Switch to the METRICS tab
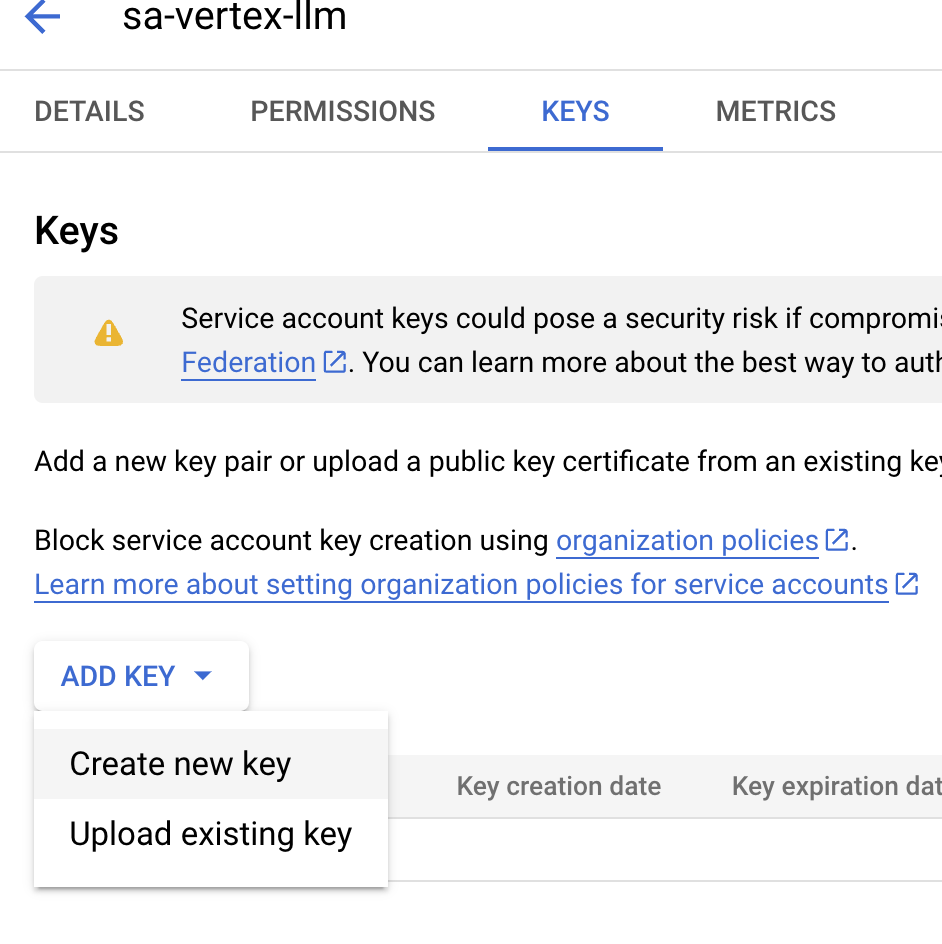This screenshot has height=944, width=942. click(775, 111)
